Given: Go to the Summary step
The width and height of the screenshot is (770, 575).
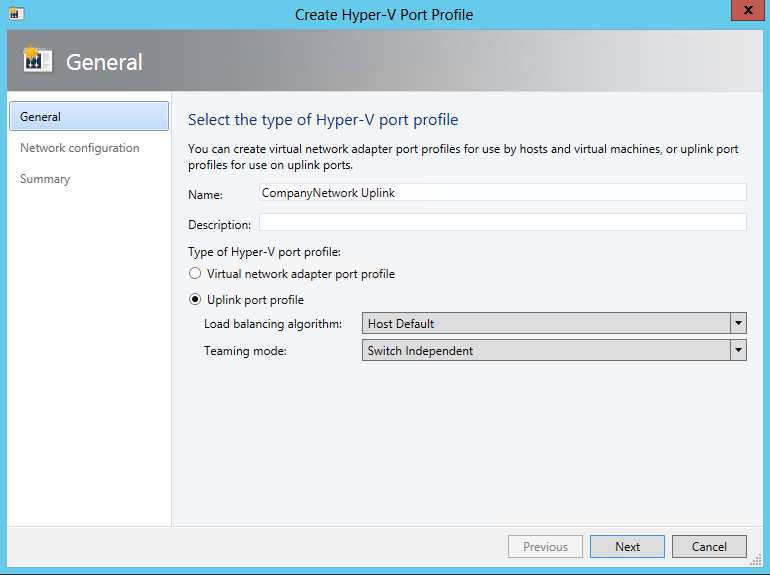Looking at the screenshot, I should (x=45, y=179).
